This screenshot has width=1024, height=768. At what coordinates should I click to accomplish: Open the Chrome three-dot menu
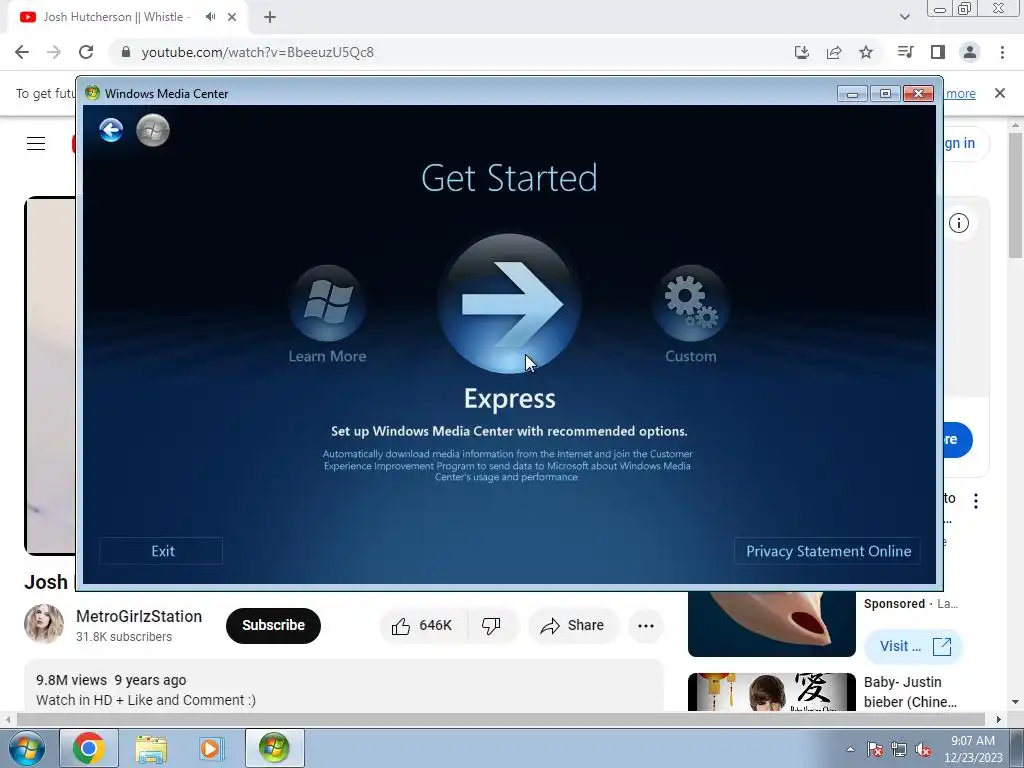tap(1002, 52)
